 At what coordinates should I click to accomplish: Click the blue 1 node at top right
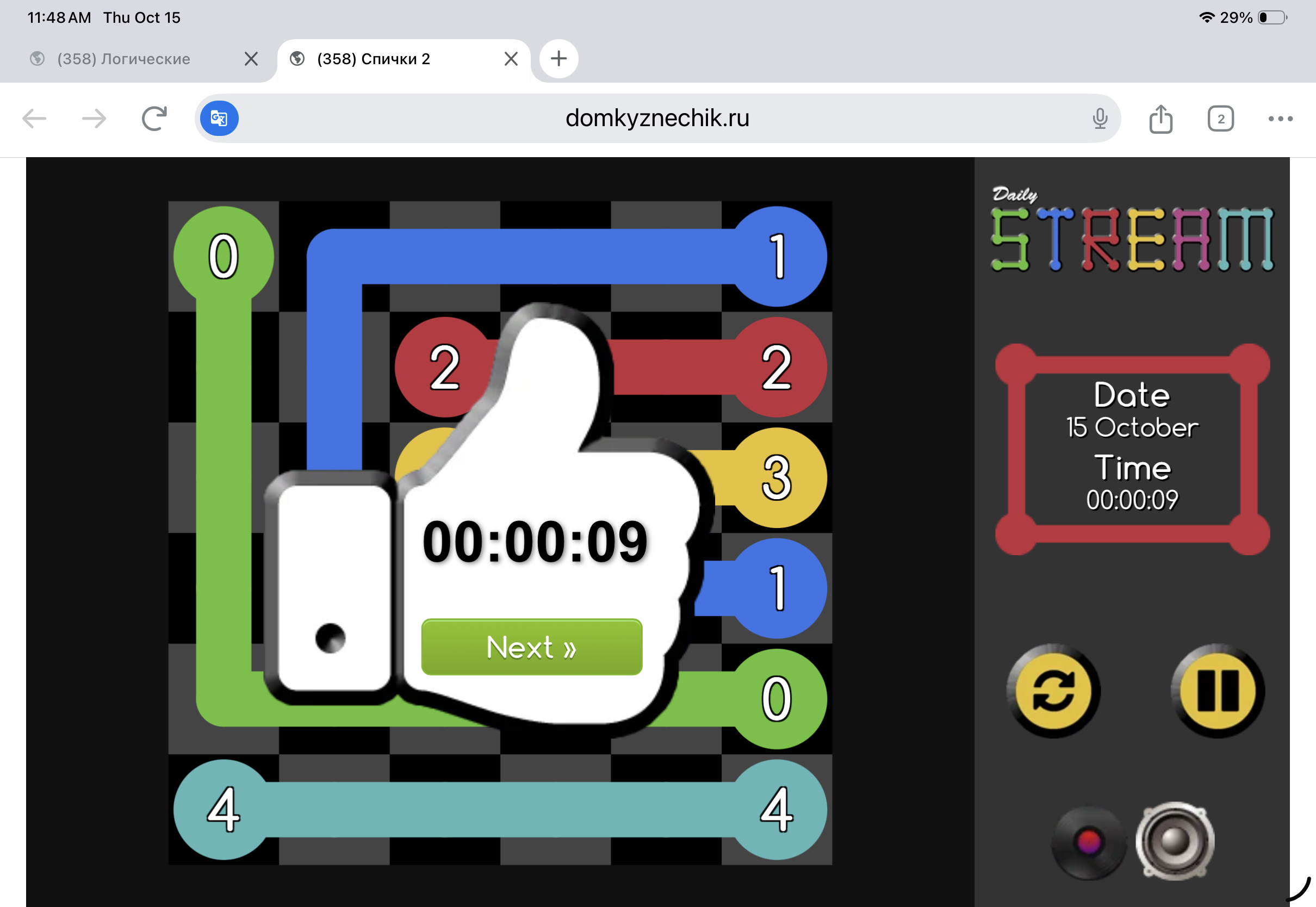[x=777, y=256]
